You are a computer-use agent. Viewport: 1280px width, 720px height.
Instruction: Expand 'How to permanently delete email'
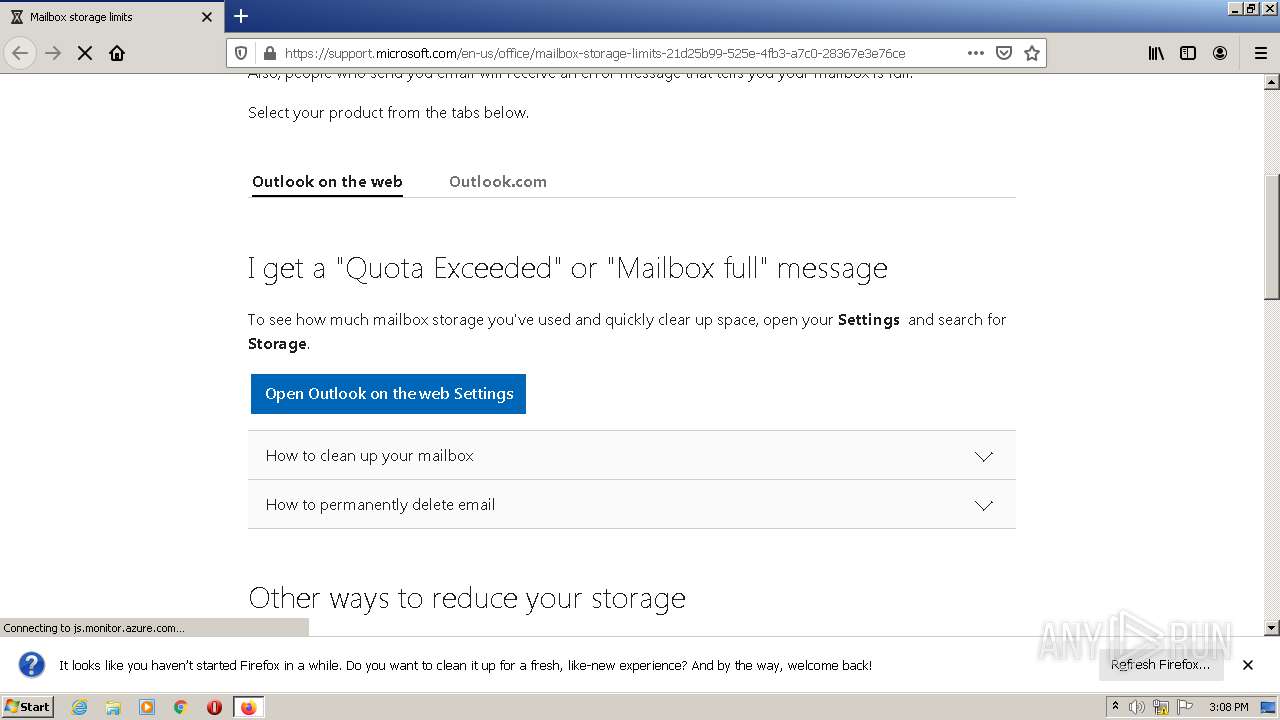(x=631, y=505)
